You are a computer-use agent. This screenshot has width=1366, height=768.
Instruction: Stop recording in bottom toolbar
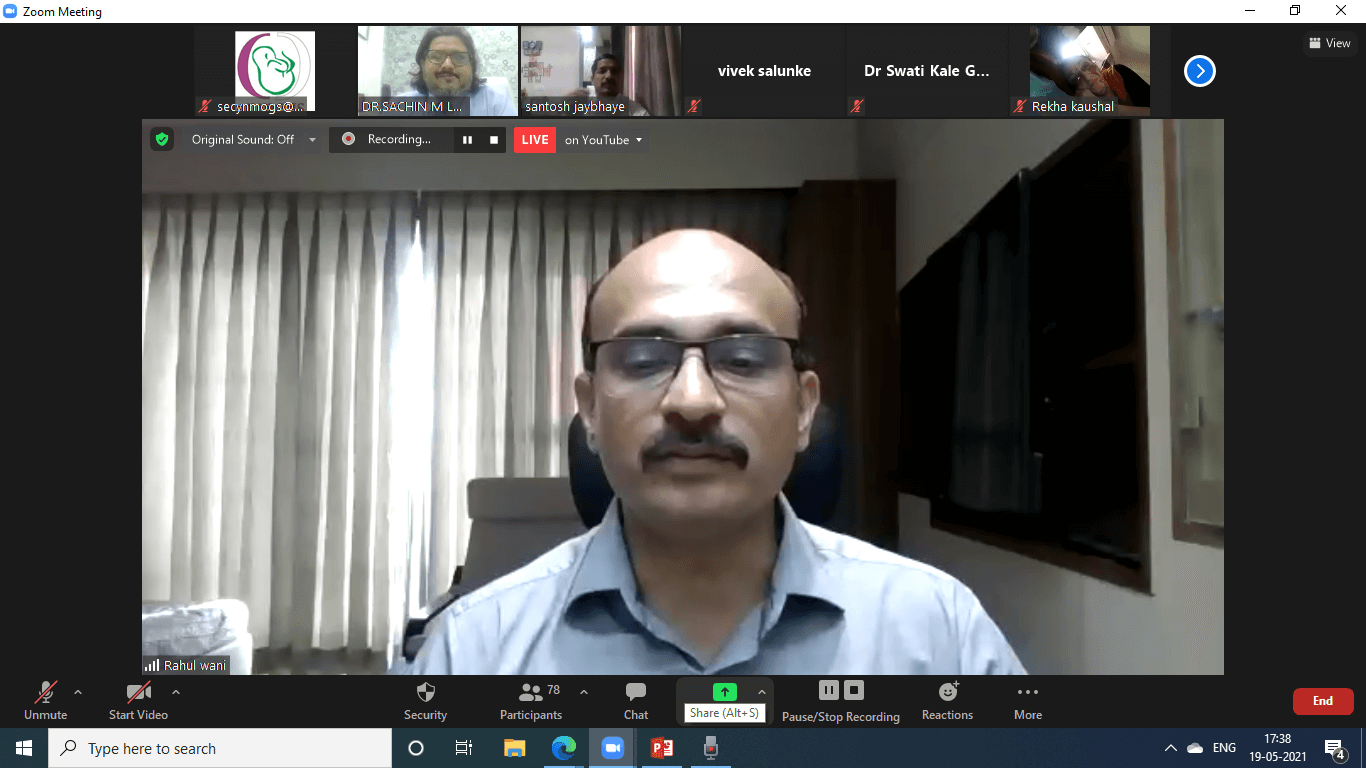coord(854,690)
